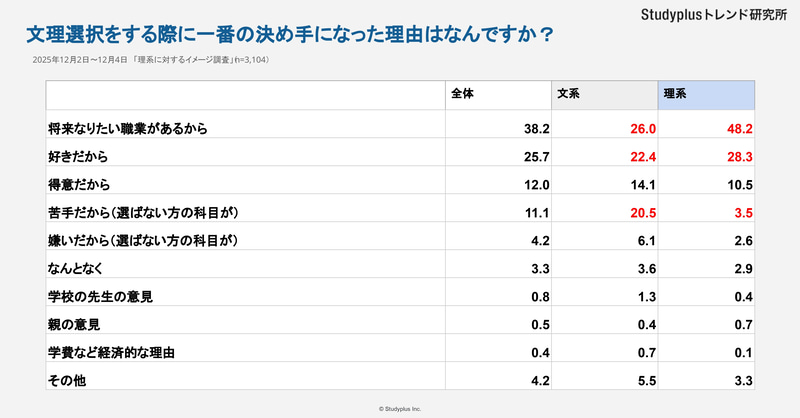Select the red value 22.4

pyautogui.click(x=643, y=157)
